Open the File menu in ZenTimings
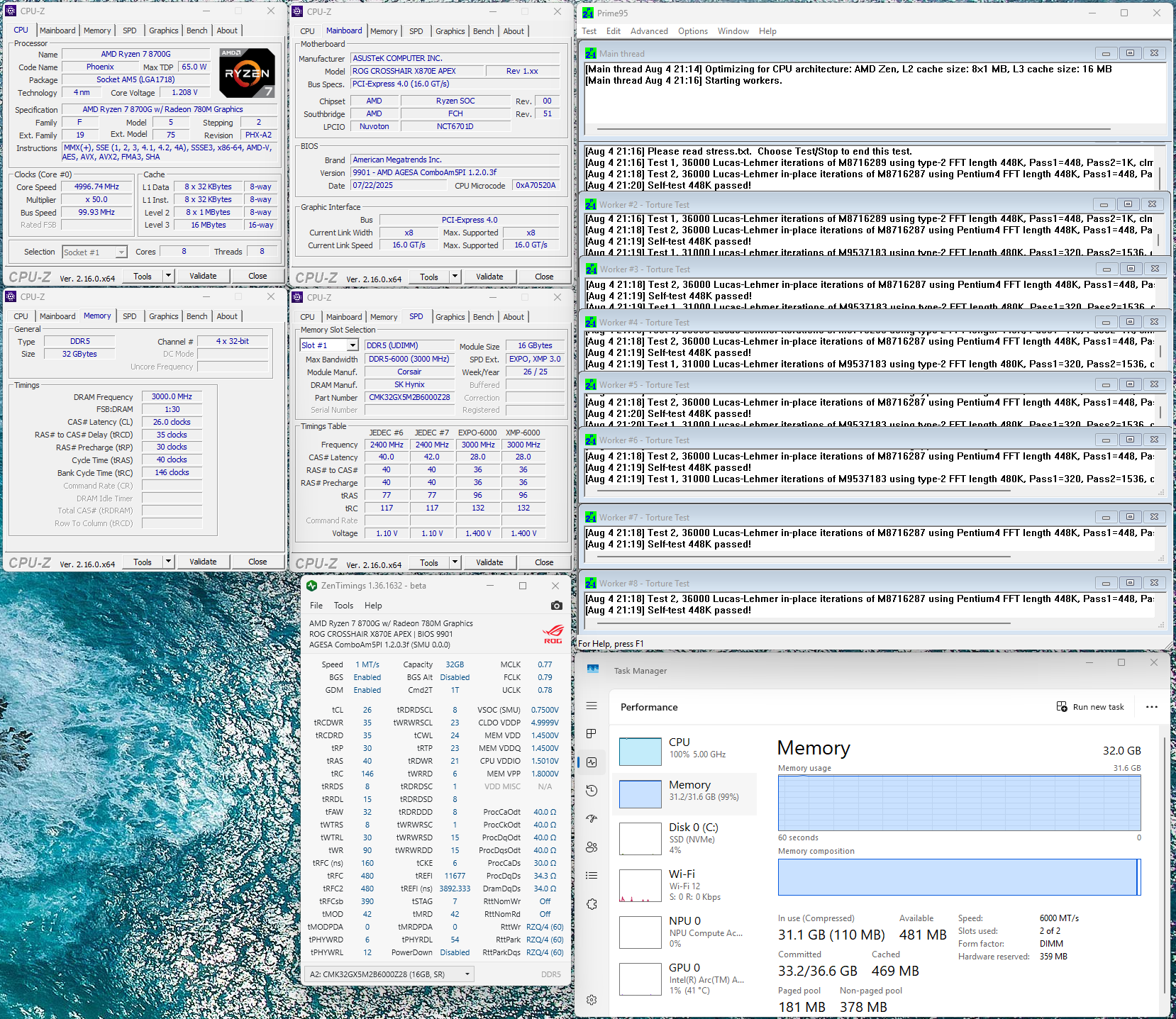This screenshot has width=1176, height=1019. click(316, 606)
